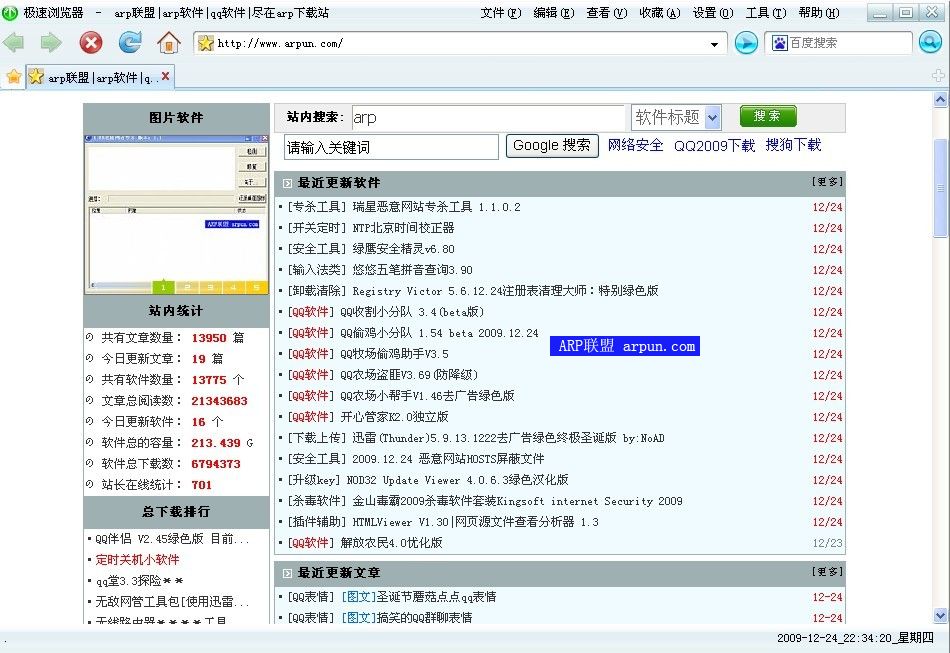Viewport: 950px width, 653px height.
Task: Open NTP北京时间校正器 link
Action: point(403,228)
